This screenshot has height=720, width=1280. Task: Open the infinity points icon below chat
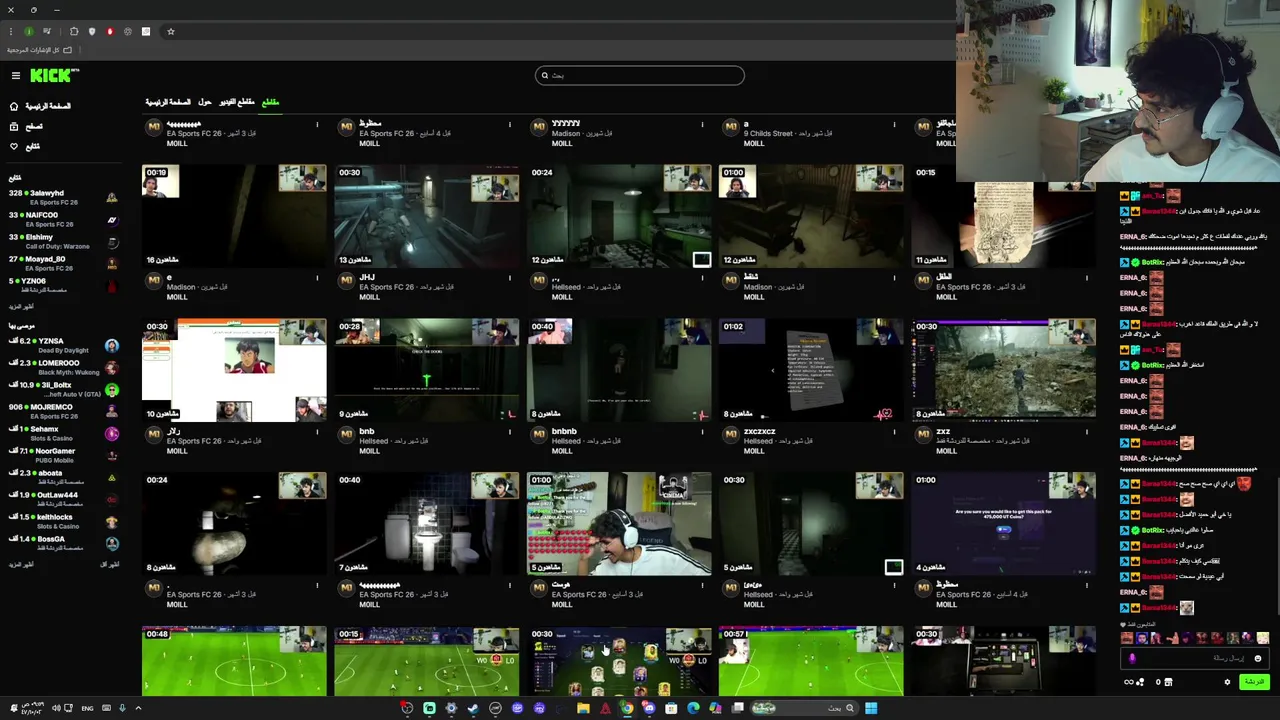1134,682
